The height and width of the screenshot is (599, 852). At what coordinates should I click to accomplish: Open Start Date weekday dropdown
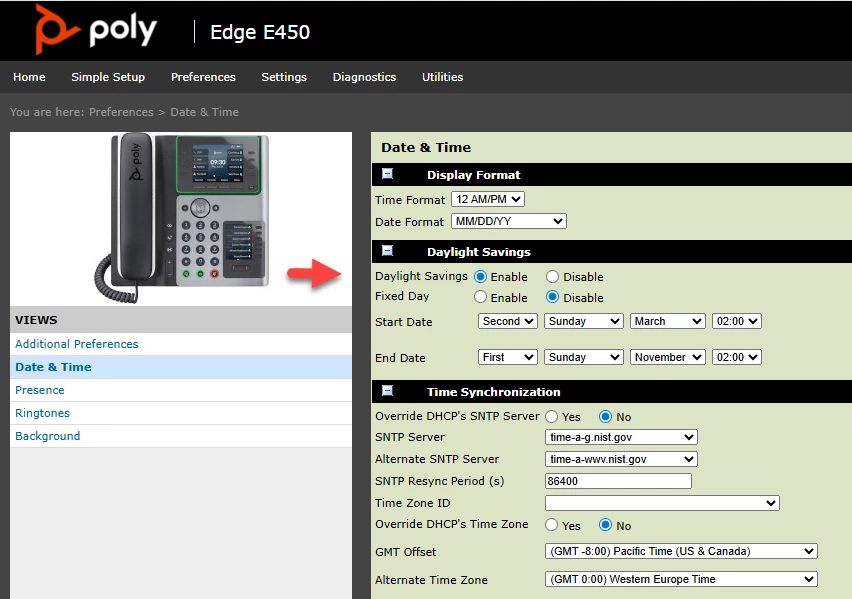(x=584, y=321)
